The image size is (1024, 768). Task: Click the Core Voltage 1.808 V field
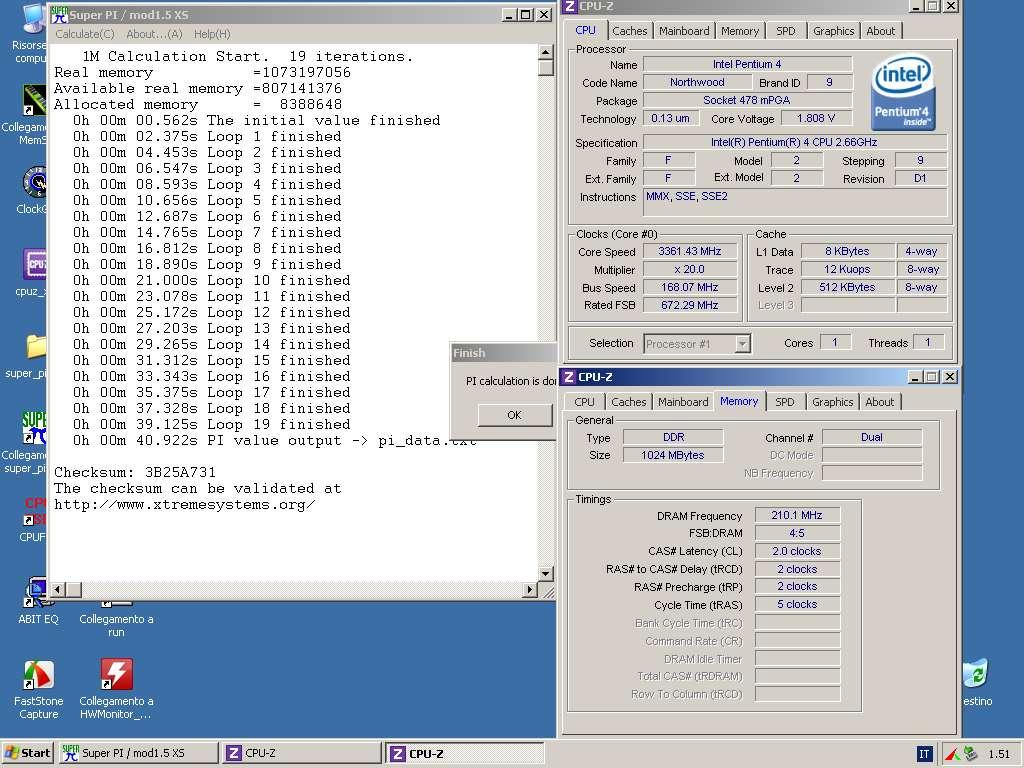point(816,118)
